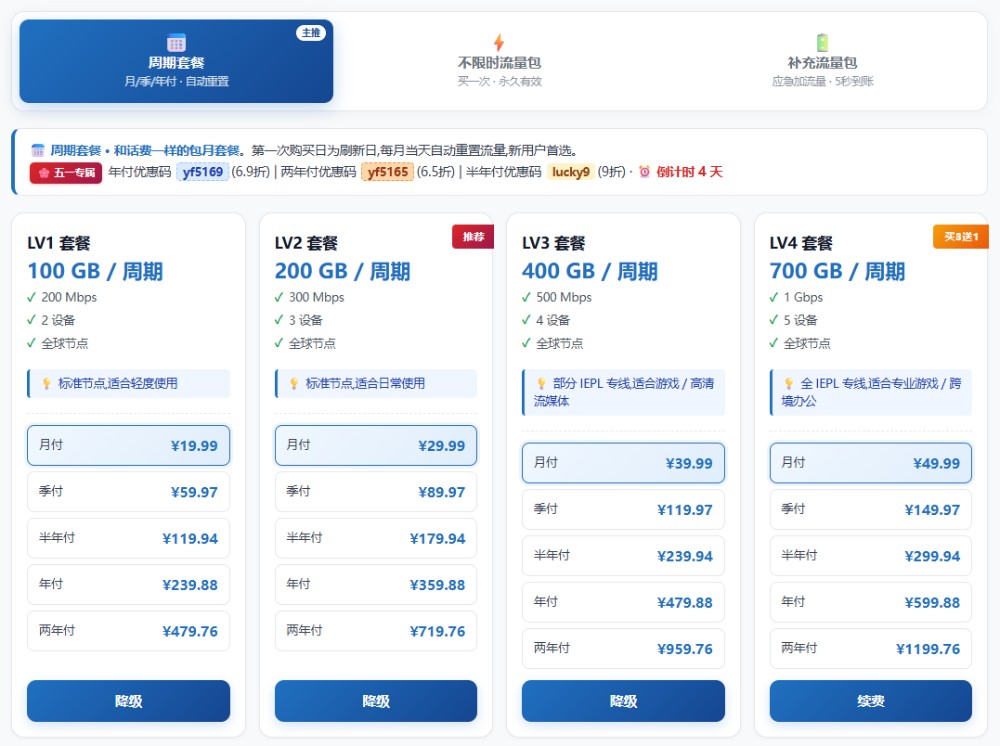Select LV1 半年付 ¥119.94 option
This screenshot has height=746, width=1000.
click(x=128, y=538)
